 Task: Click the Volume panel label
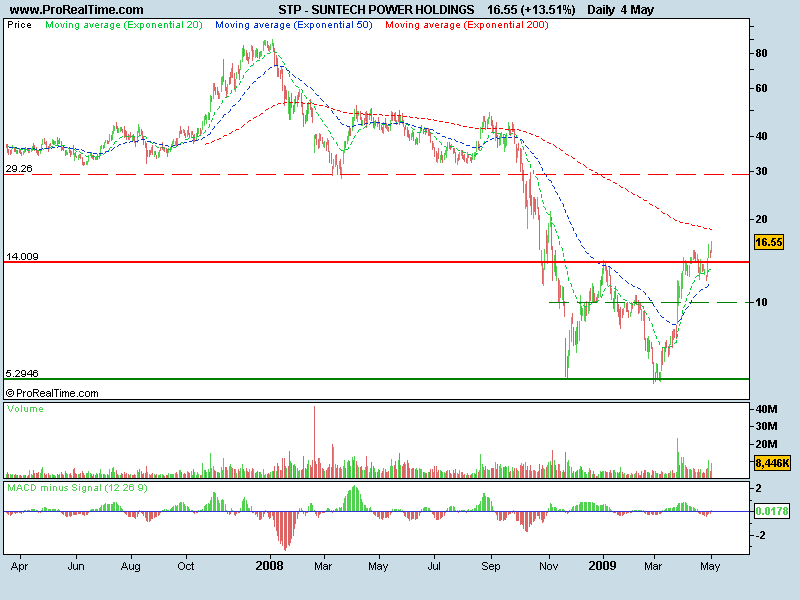(26, 409)
